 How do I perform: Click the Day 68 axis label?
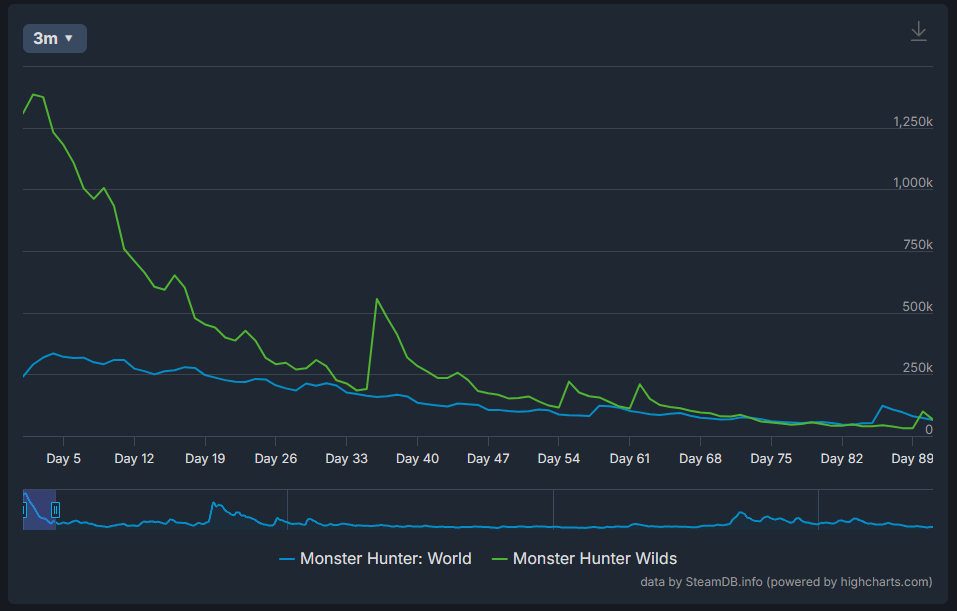(701, 458)
